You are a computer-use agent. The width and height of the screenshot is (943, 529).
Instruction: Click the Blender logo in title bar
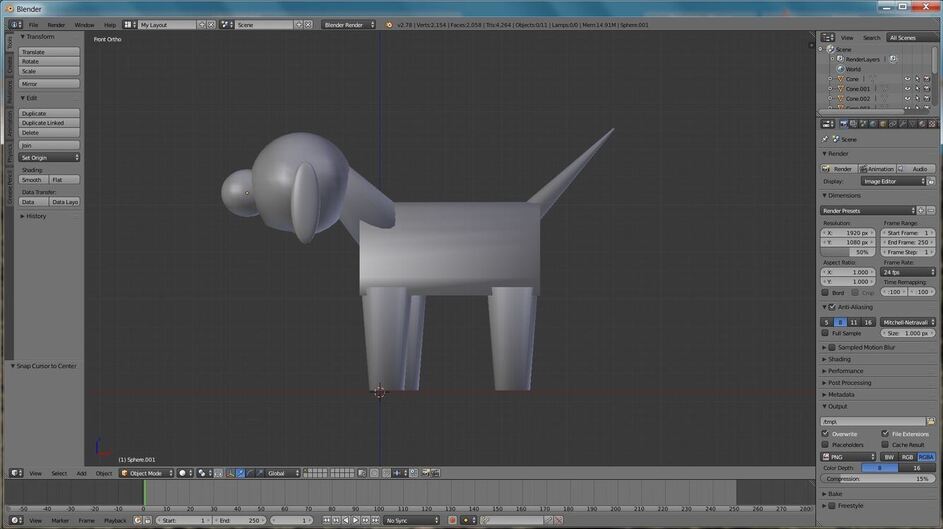pyautogui.click(x=8, y=8)
